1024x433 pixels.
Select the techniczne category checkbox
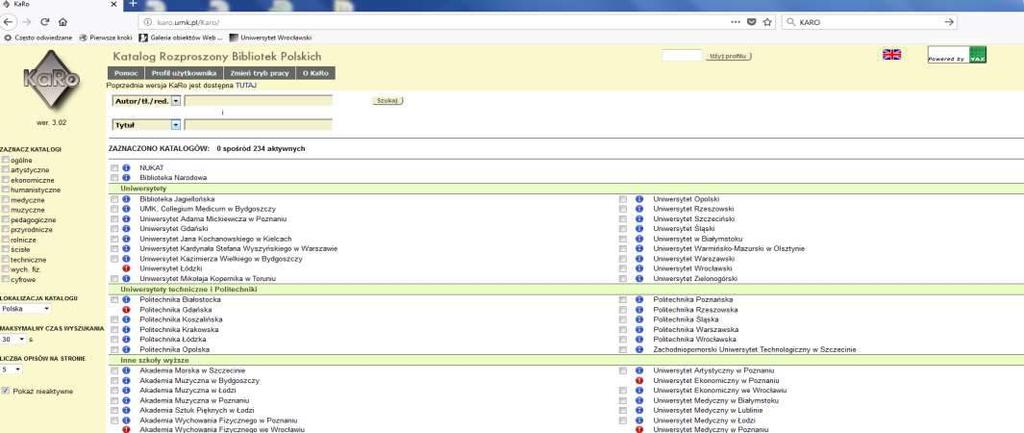point(5,259)
